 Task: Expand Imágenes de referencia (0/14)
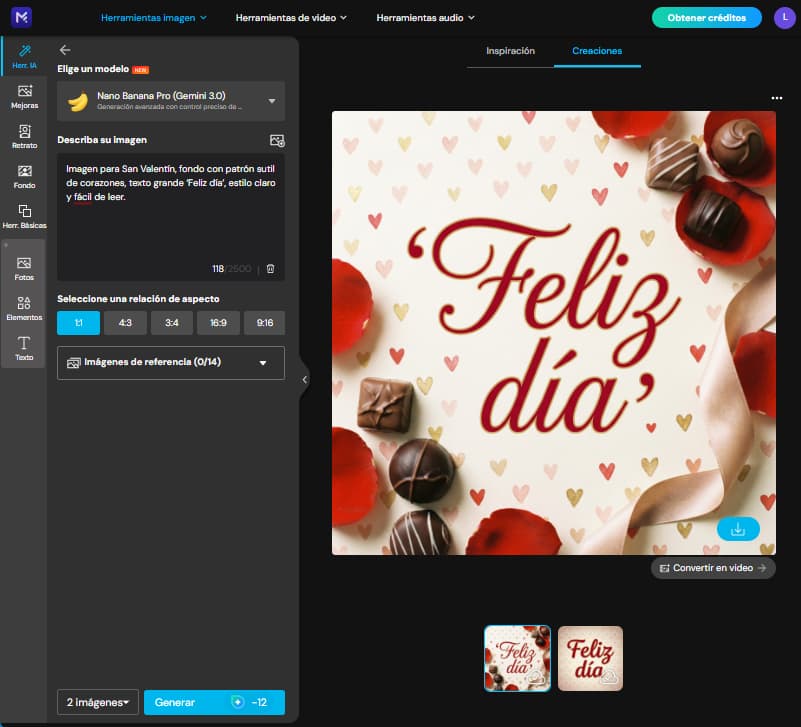coord(171,363)
